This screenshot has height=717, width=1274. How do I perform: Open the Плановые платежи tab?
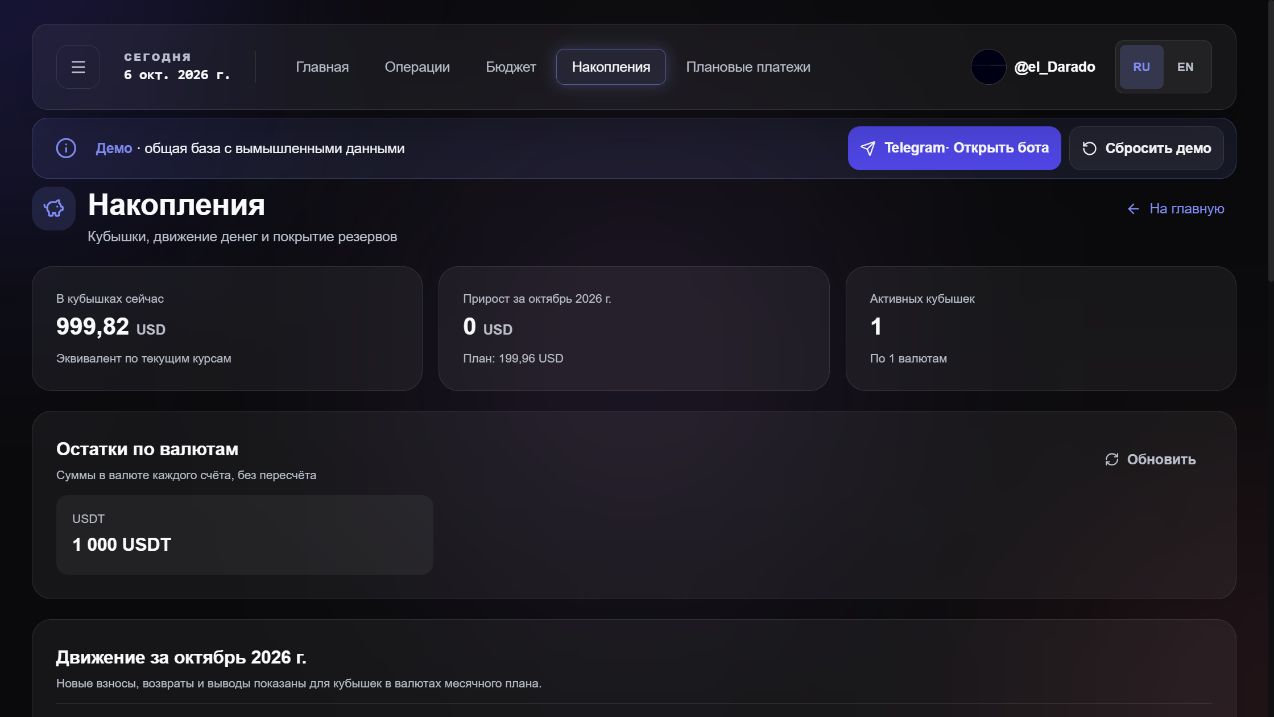pyautogui.click(x=748, y=67)
